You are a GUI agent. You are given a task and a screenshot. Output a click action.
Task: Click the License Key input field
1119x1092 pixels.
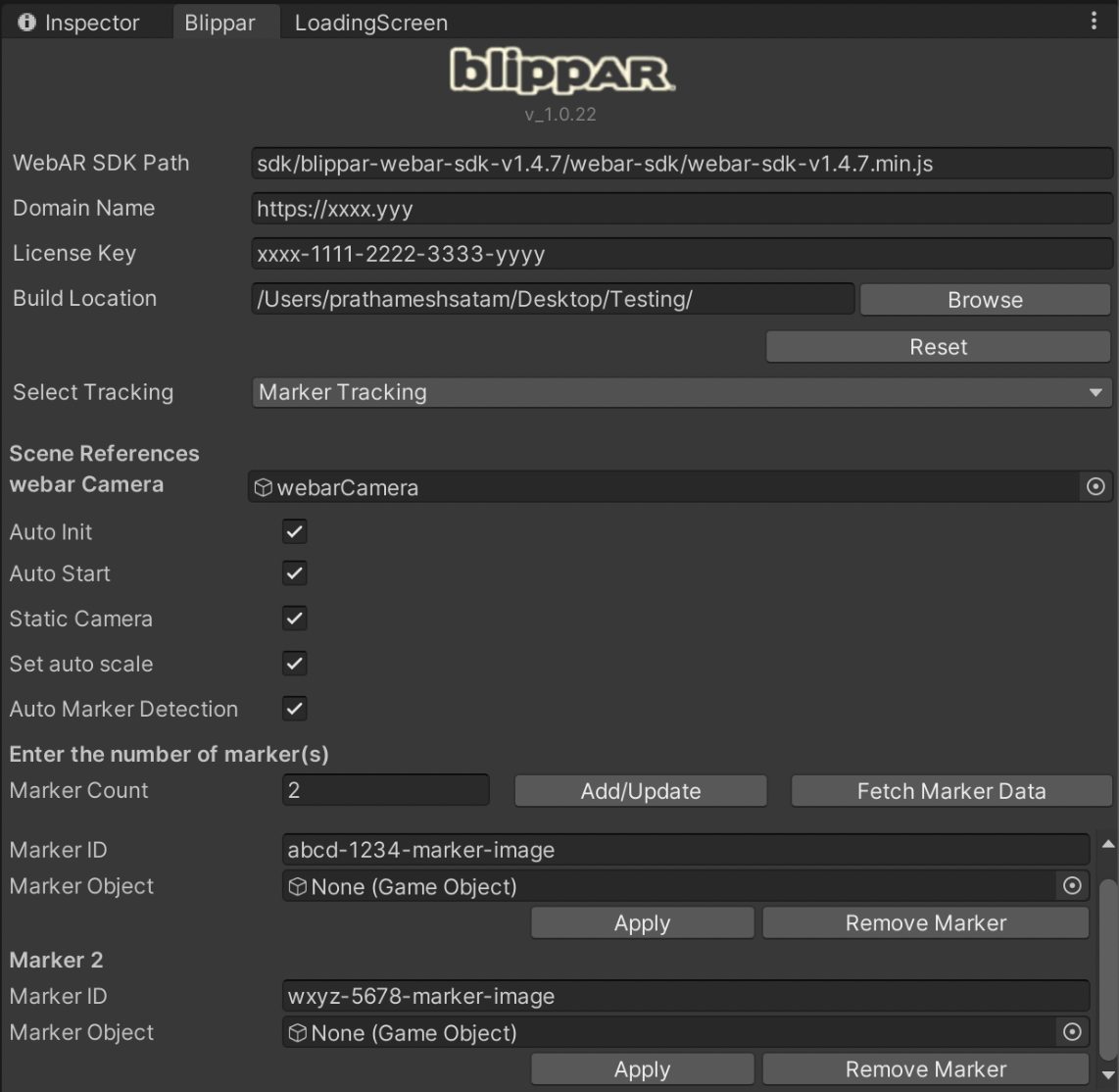tap(682, 253)
